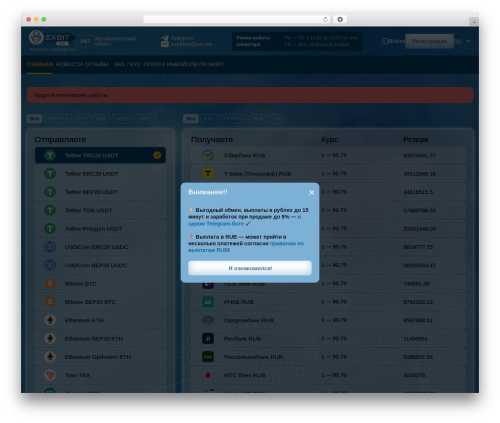The width and height of the screenshot is (500, 423).
Task: Select Газпромбанк RUB text
Action: click(249, 320)
